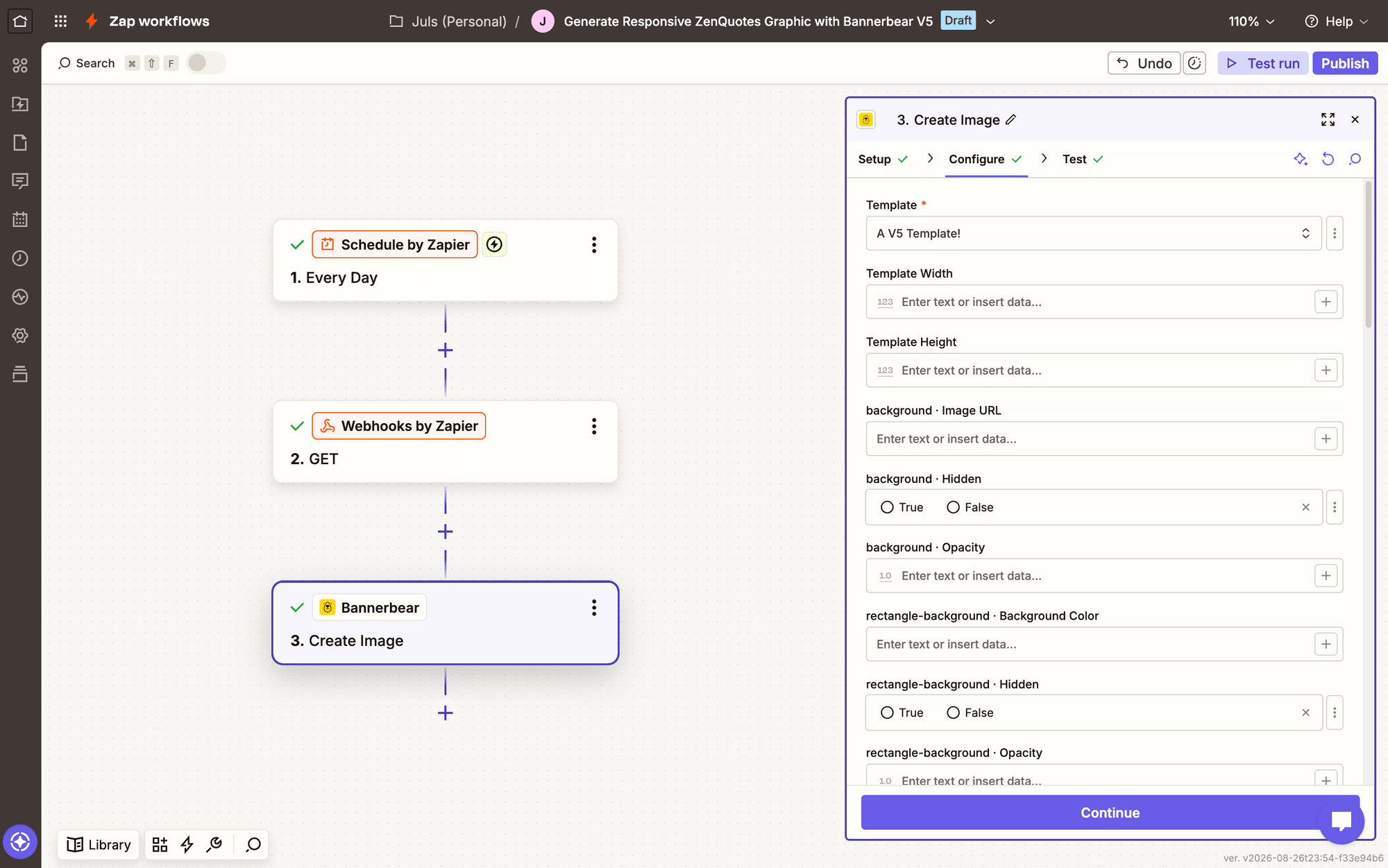Viewport: 1388px width, 868px height.
Task: Switch to the Setup tab
Action: tap(883, 159)
